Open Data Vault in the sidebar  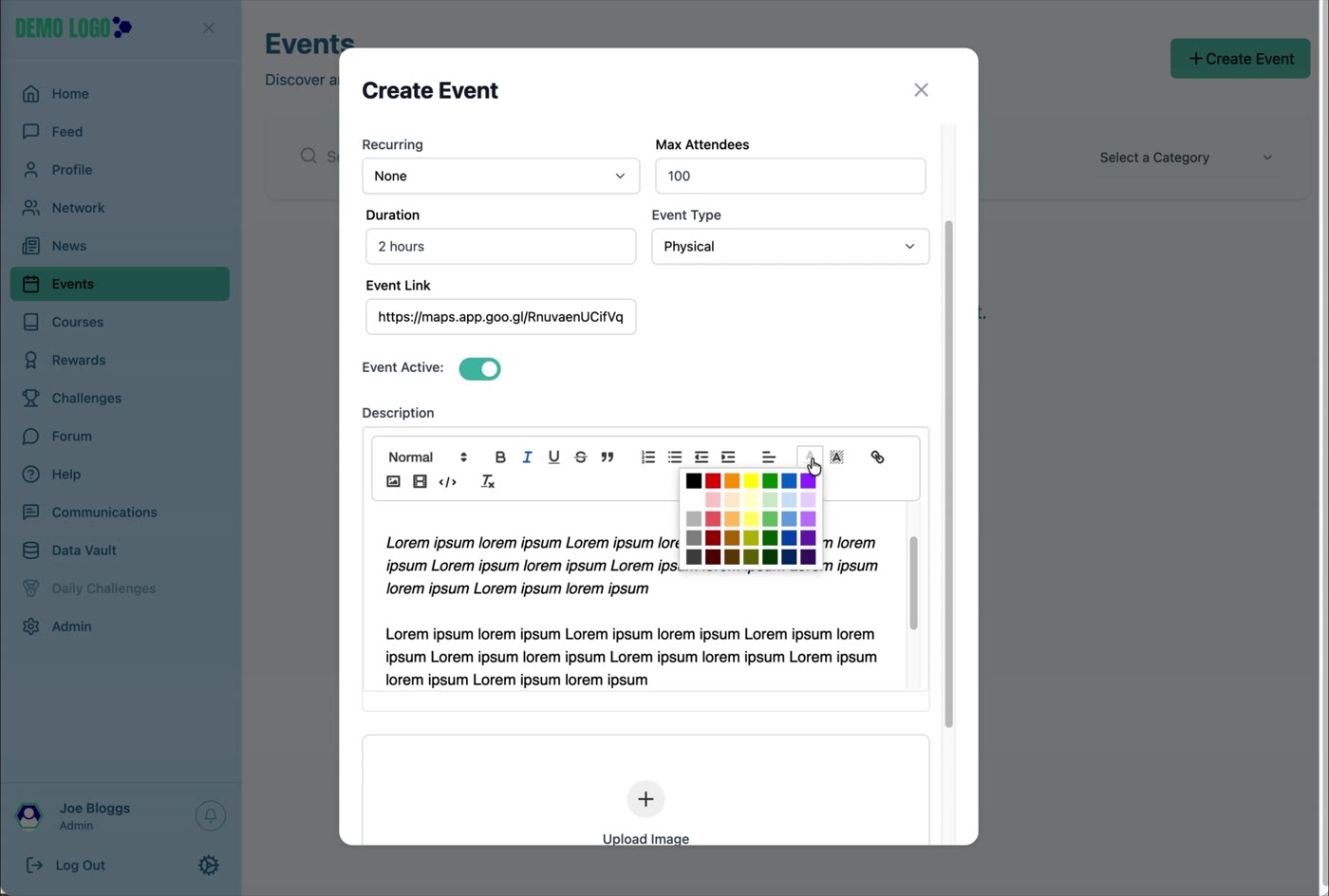click(120, 550)
